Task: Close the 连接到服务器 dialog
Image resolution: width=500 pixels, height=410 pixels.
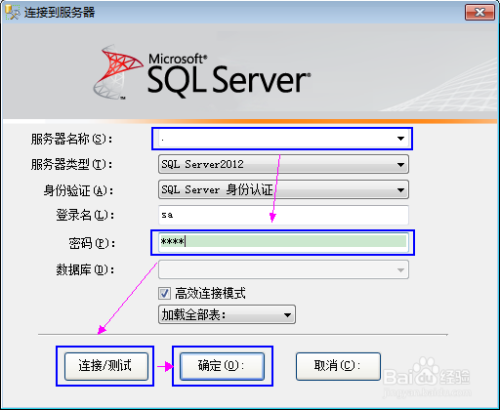Action: [480, 13]
